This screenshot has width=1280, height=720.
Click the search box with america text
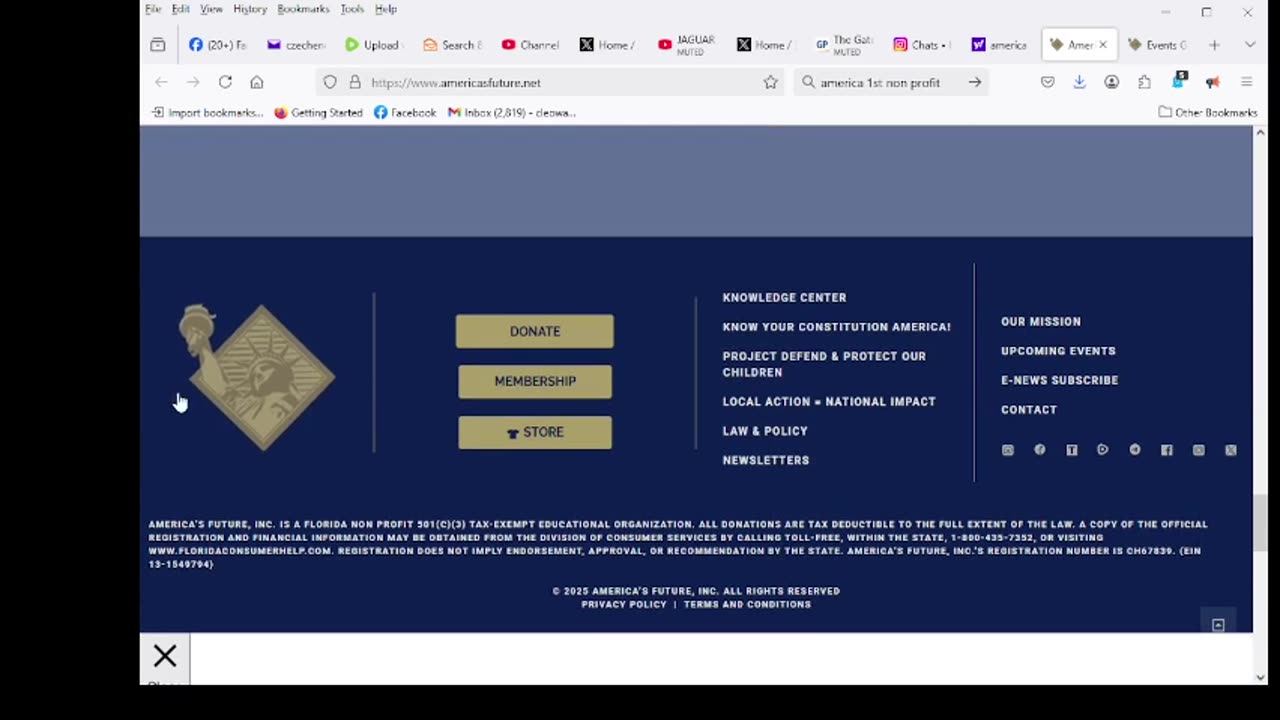pos(890,82)
